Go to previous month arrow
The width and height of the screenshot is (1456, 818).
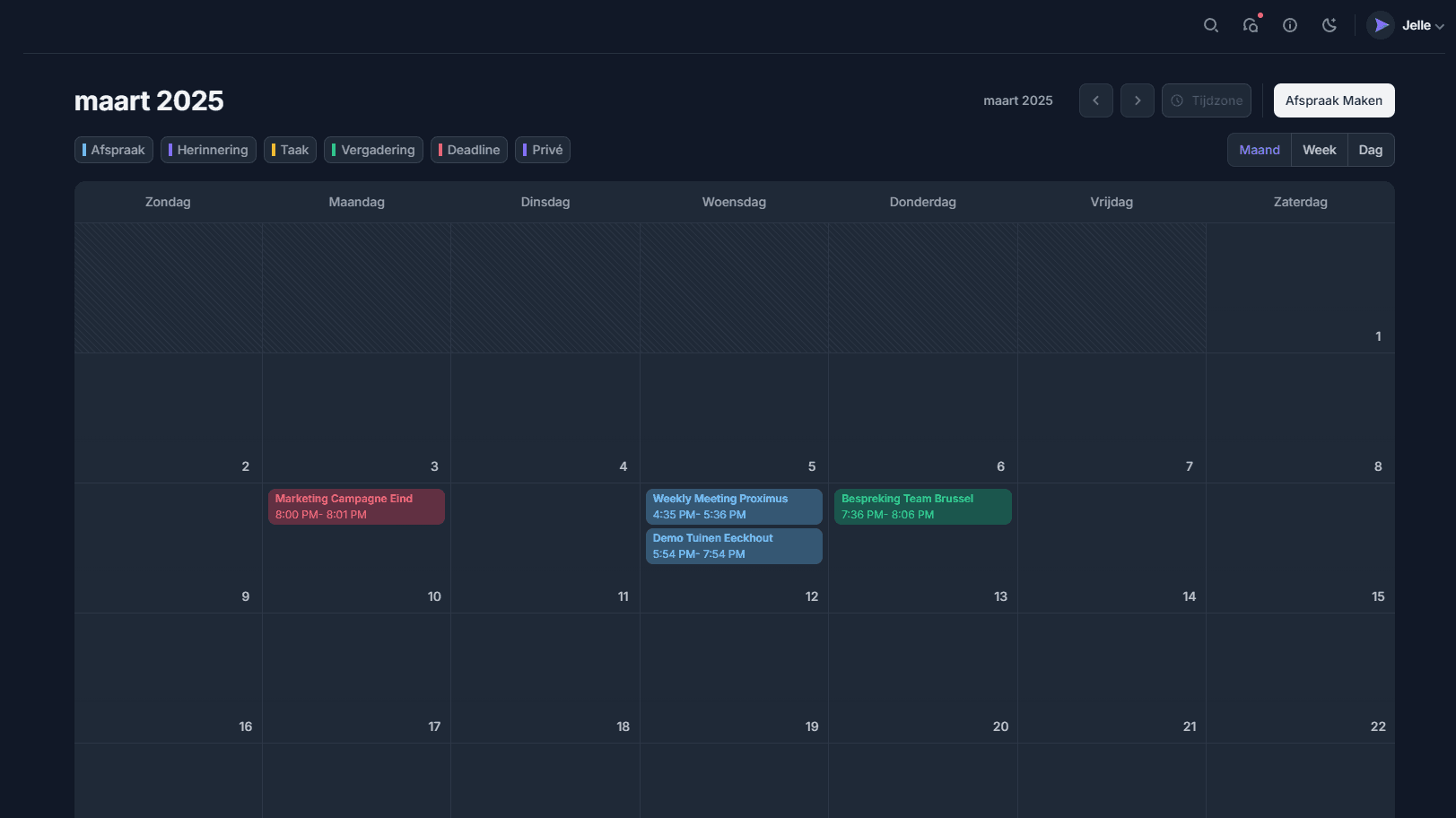point(1096,100)
